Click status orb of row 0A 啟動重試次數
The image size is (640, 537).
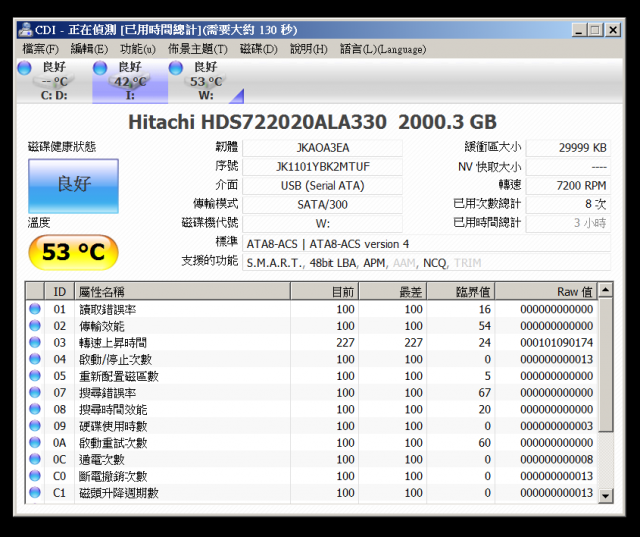(35, 442)
